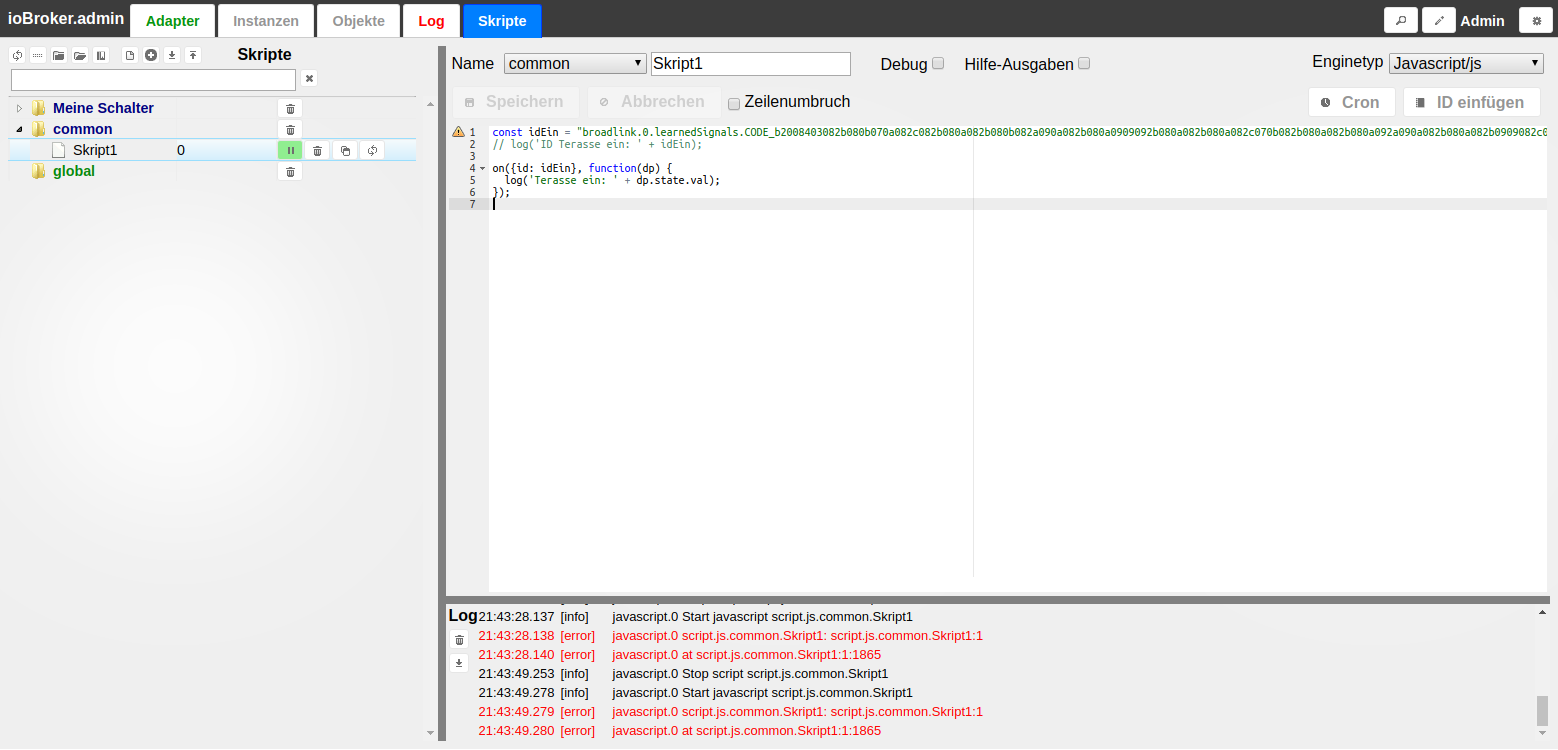Image resolution: width=1558 pixels, height=750 pixels.
Task: Copy Skript1 using the duplicate icon
Action: point(345,150)
